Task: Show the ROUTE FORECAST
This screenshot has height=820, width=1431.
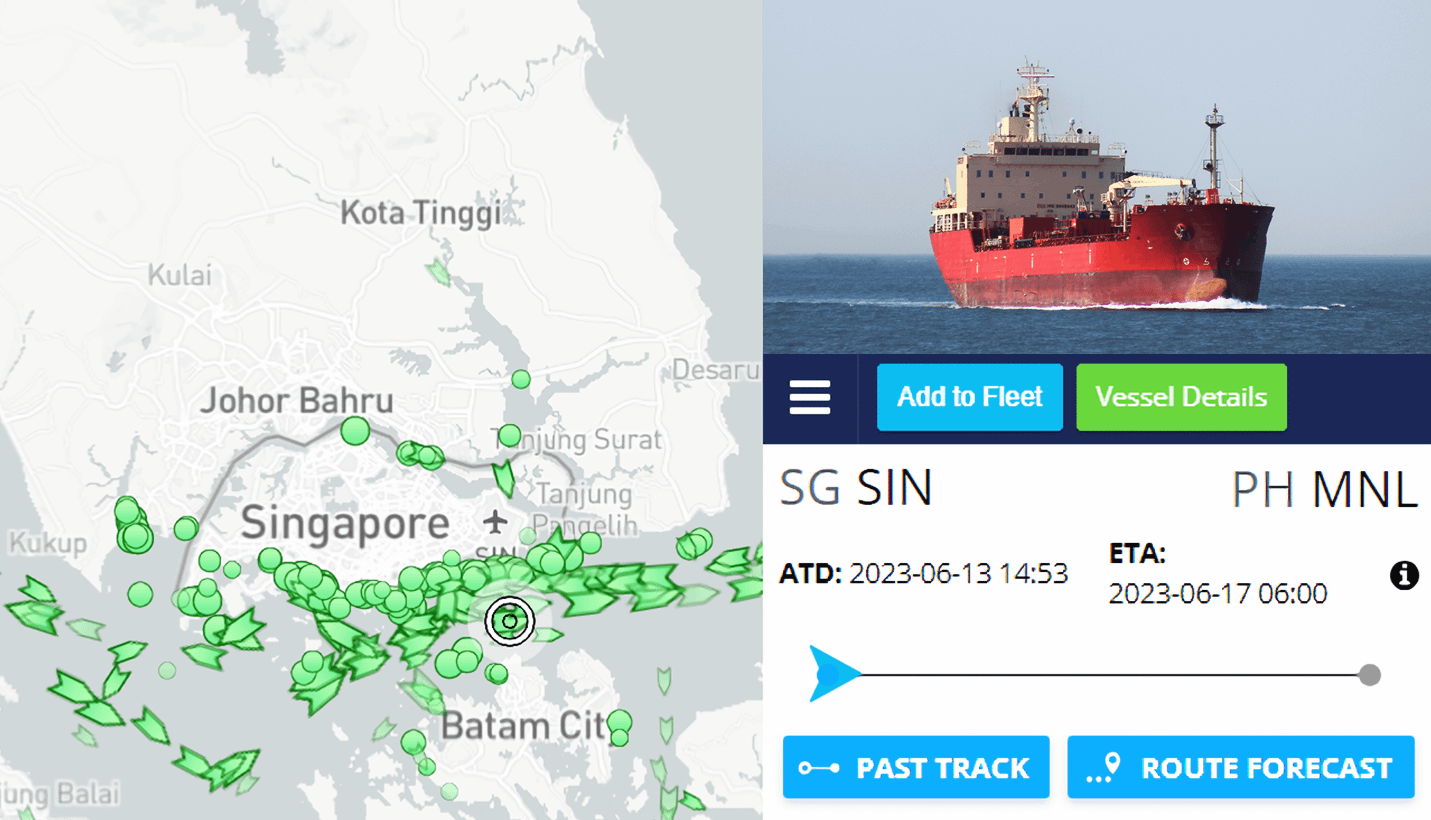Action: [1241, 767]
